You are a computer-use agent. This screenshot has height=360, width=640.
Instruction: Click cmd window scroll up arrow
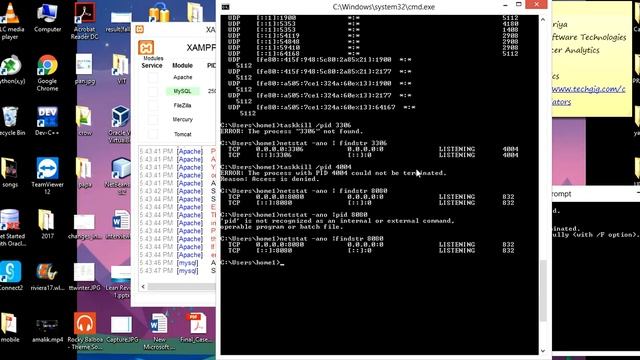point(543,20)
